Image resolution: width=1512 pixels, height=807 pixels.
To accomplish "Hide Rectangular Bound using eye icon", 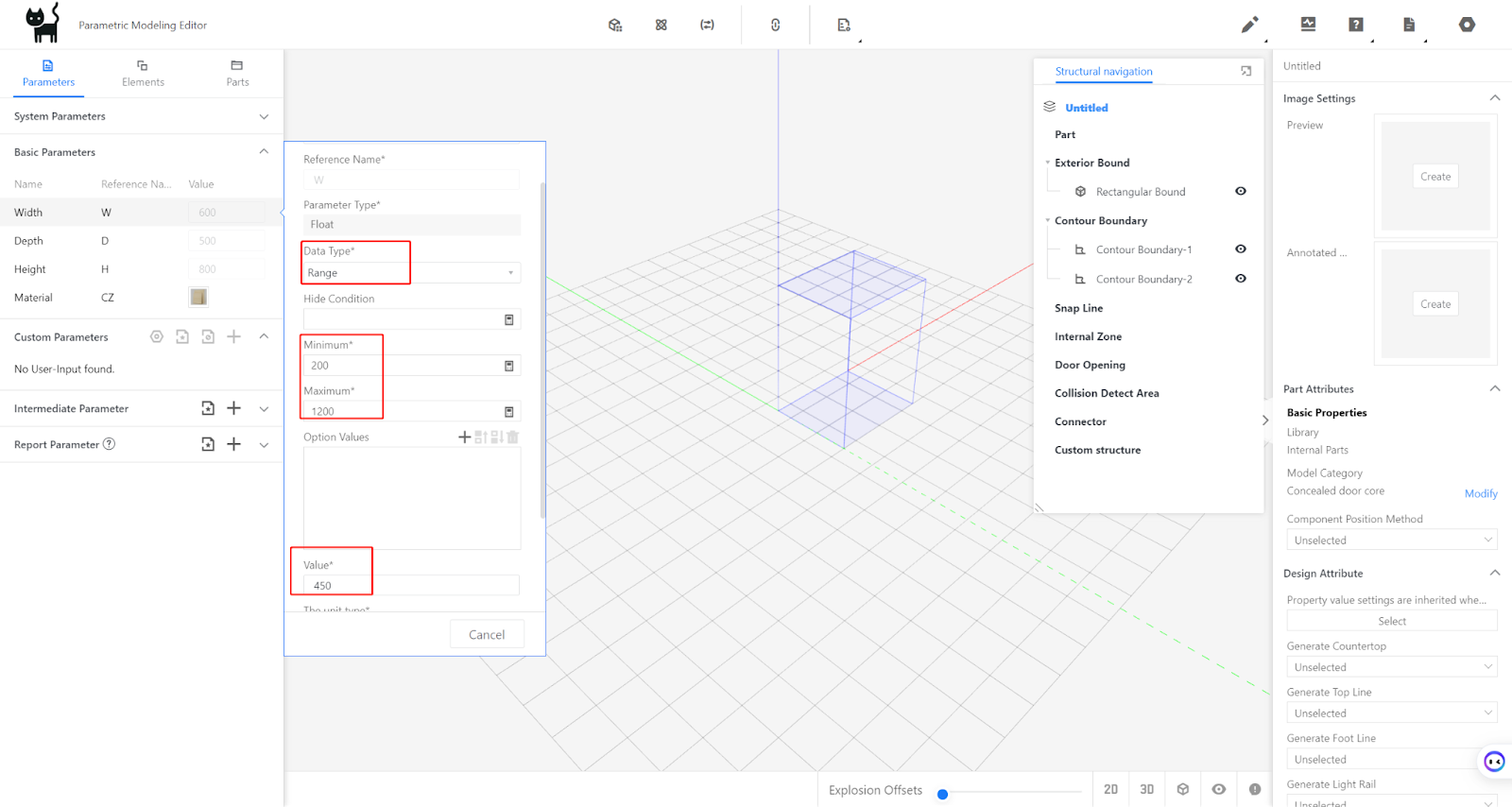I will click(x=1241, y=191).
